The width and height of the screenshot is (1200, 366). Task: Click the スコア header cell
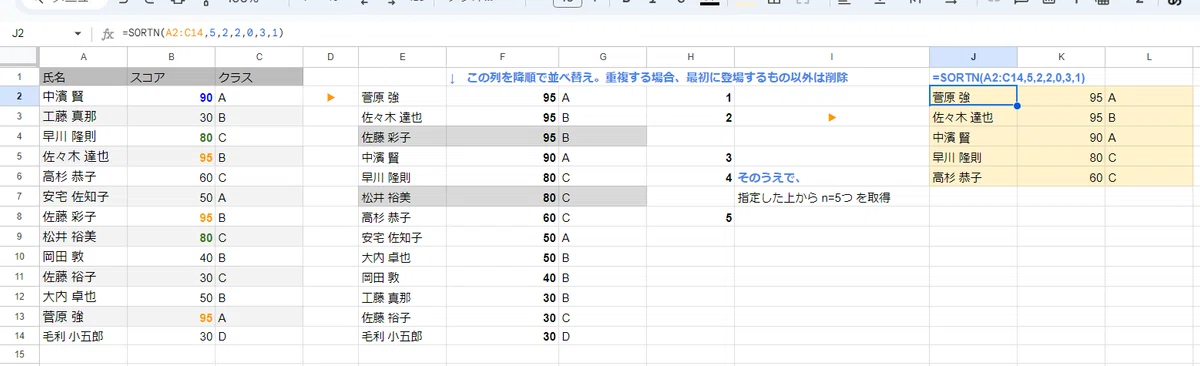click(x=170, y=77)
